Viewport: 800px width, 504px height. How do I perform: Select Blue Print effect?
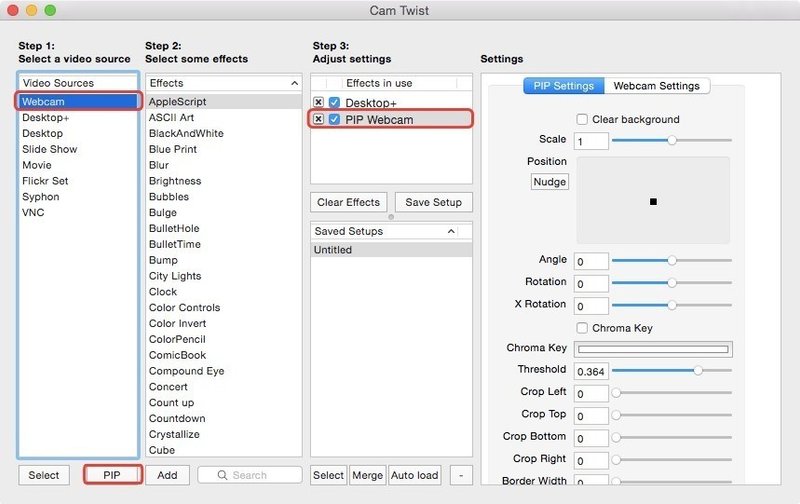[224, 149]
